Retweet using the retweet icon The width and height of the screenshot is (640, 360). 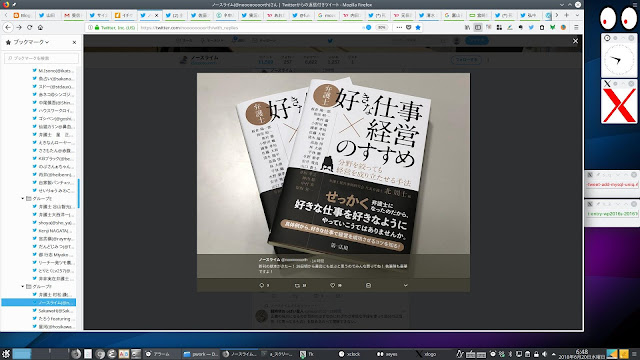[297, 285]
